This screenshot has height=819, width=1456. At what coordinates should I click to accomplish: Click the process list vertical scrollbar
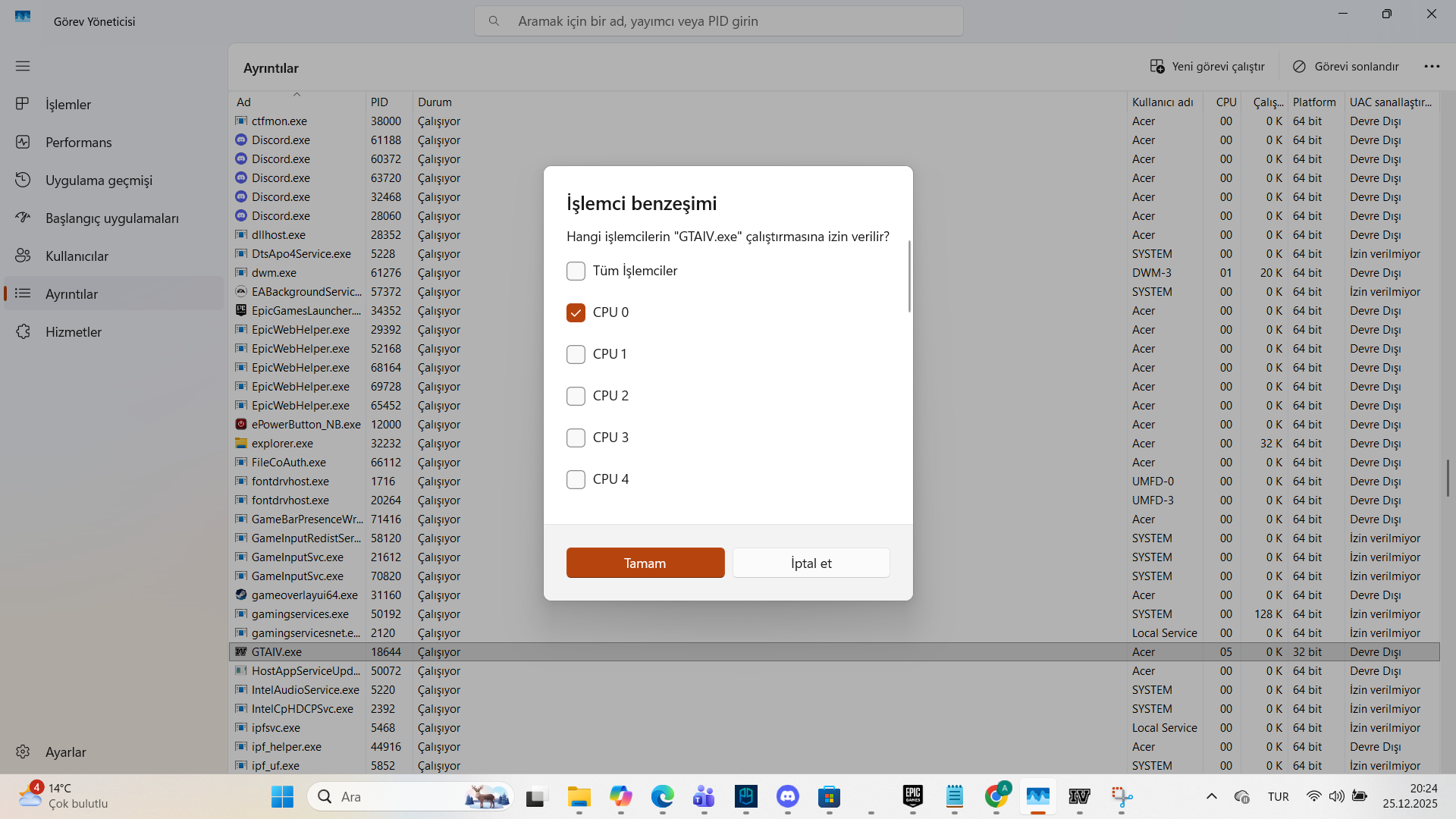(1448, 478)
